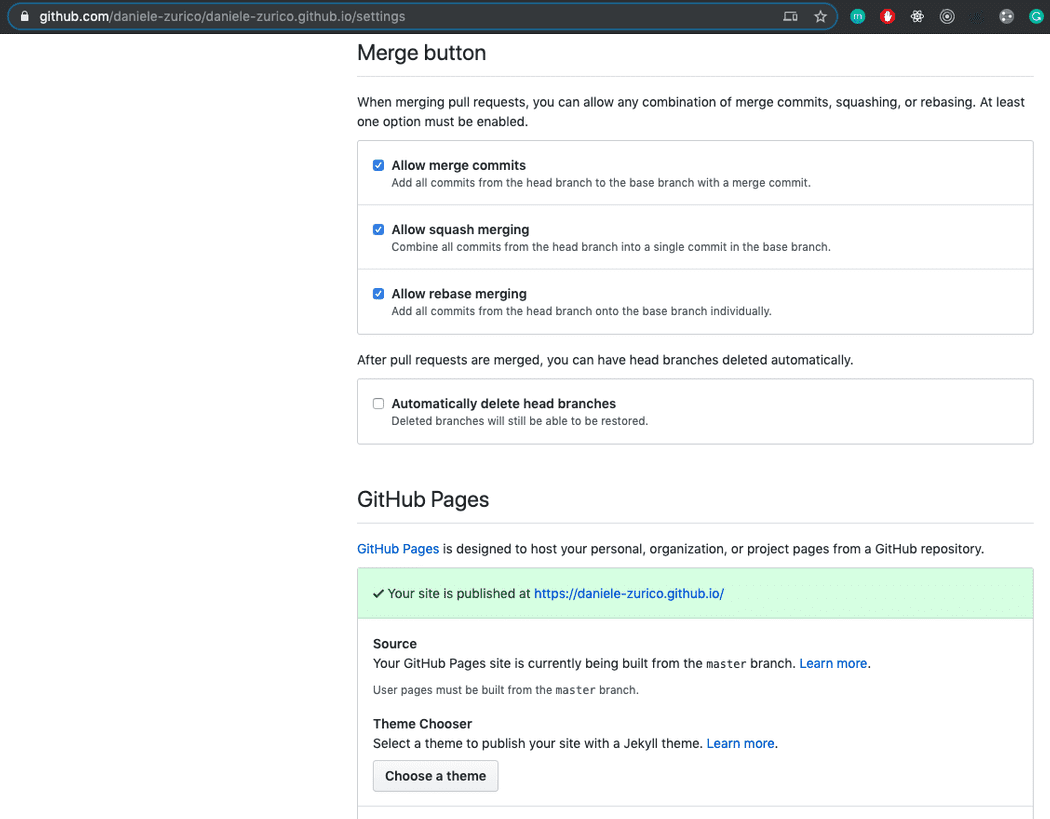Image resolution: width=1050 pixels, height=819 pixels.
Task: Click the bullseye-shaped extension icon
Action: (x=947, y=16)
